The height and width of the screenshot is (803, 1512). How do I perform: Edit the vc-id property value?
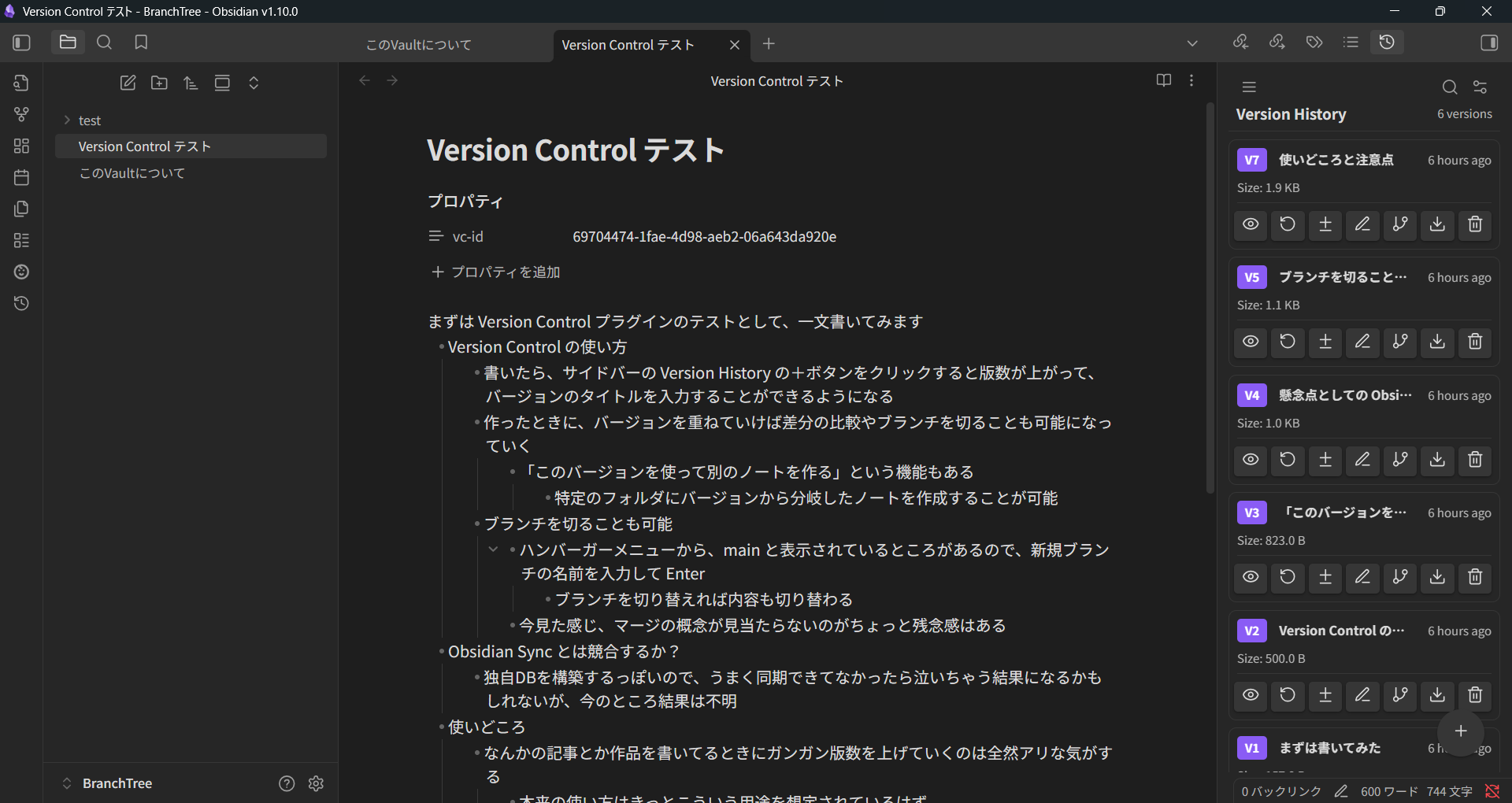(704, 237)
